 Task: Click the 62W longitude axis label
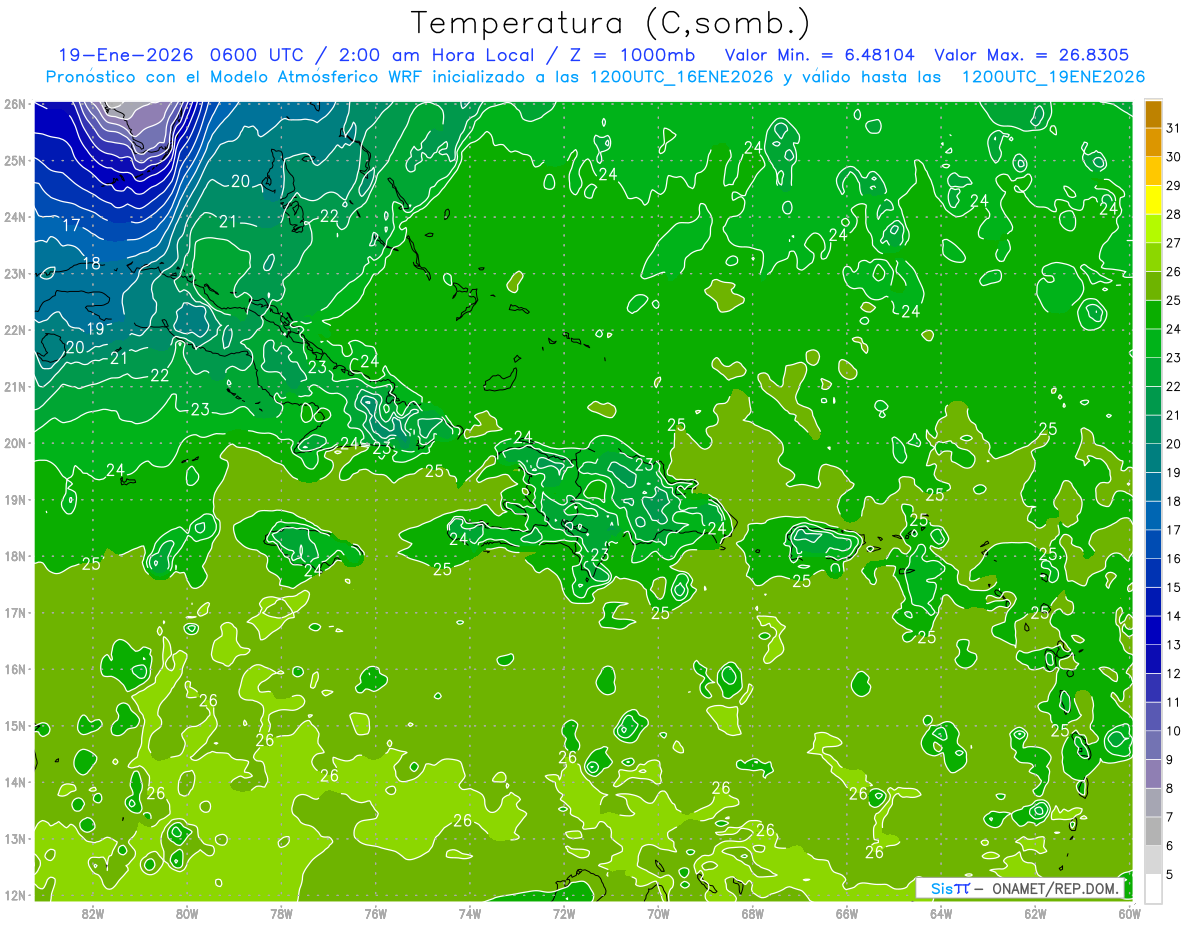pyautogui.click(x=1035, y=913)
